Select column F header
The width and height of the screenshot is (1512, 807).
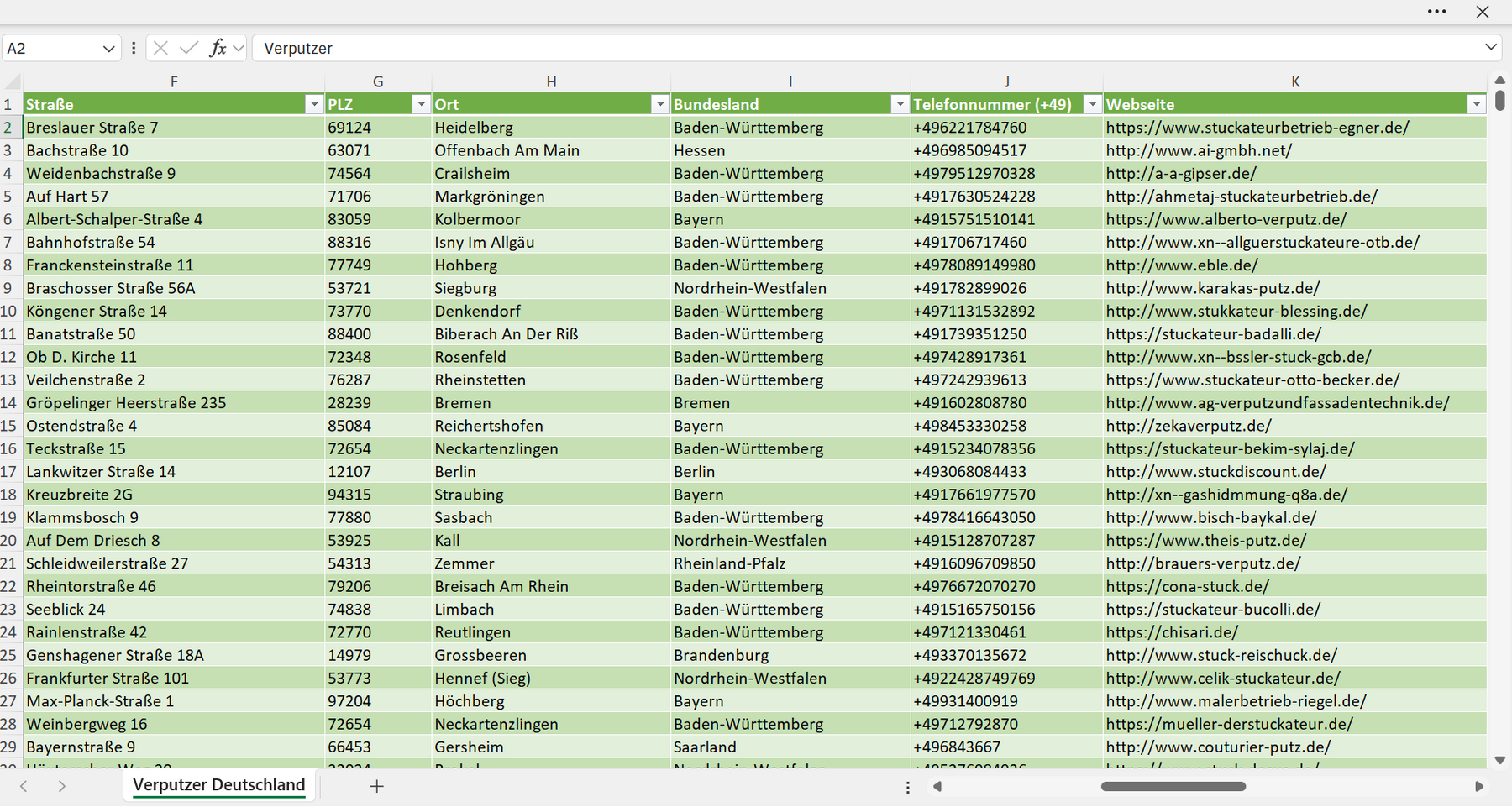pyautogui.click(x=174, y=81)
